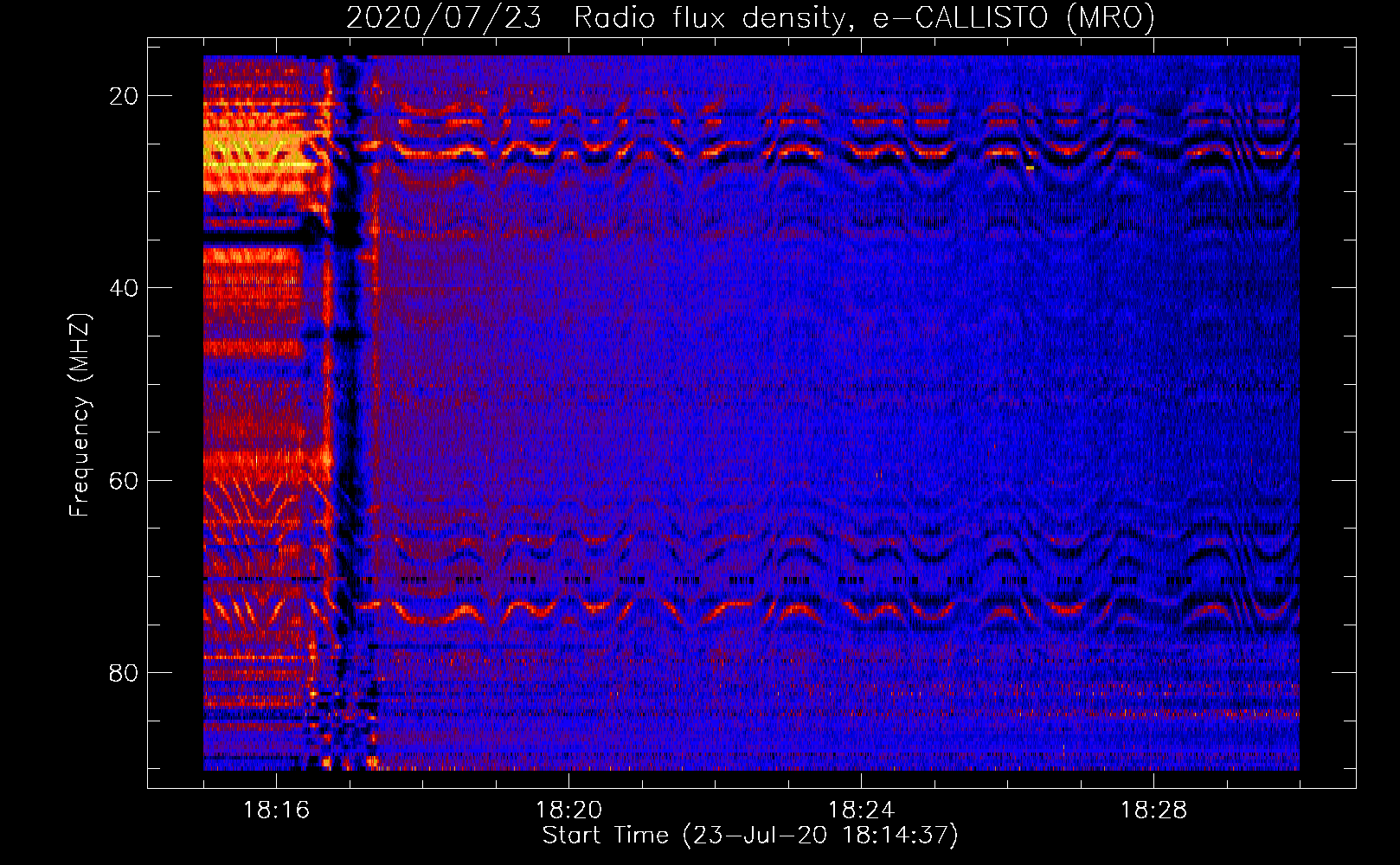Click the 80 MHz frequency tick label
The width and height of the screenshot is (1400, 865).
pyautogui.click(x=124, y=672)
